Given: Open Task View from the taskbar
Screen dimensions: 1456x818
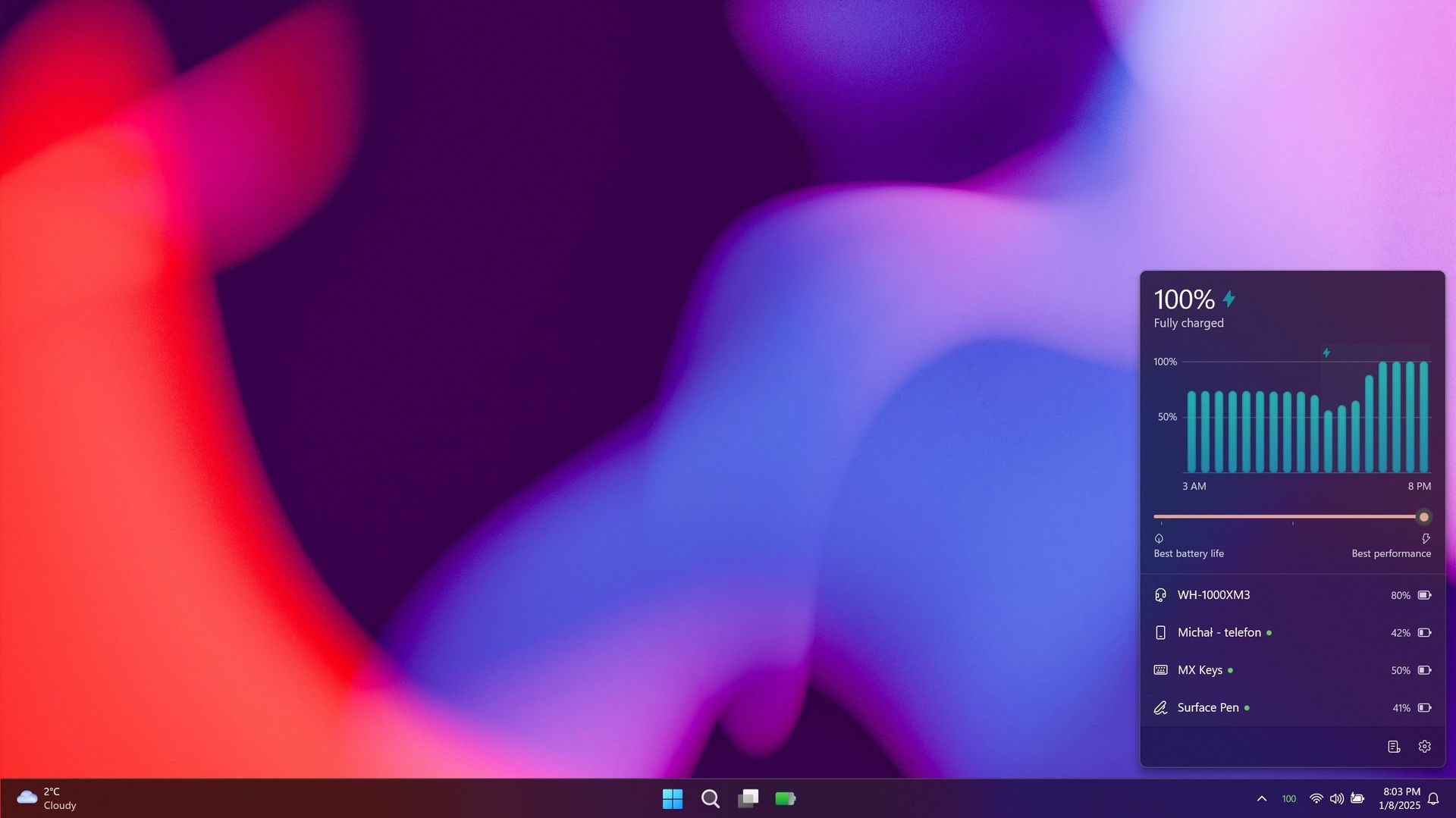Looking at the screenshot, I should pos(748,798).
